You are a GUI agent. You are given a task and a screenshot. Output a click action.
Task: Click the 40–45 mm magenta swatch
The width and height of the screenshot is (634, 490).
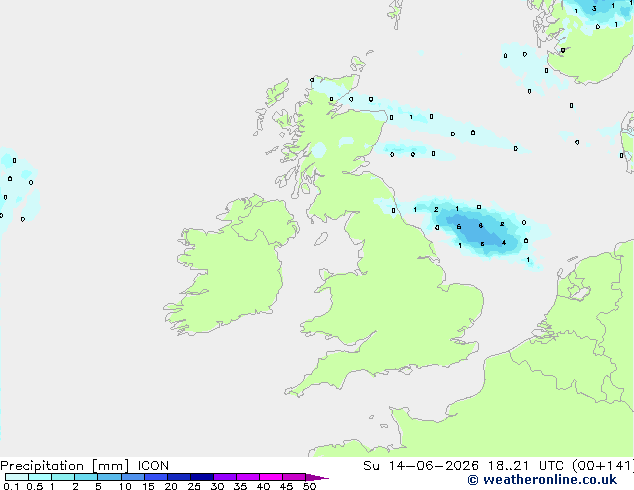(271, 477)
